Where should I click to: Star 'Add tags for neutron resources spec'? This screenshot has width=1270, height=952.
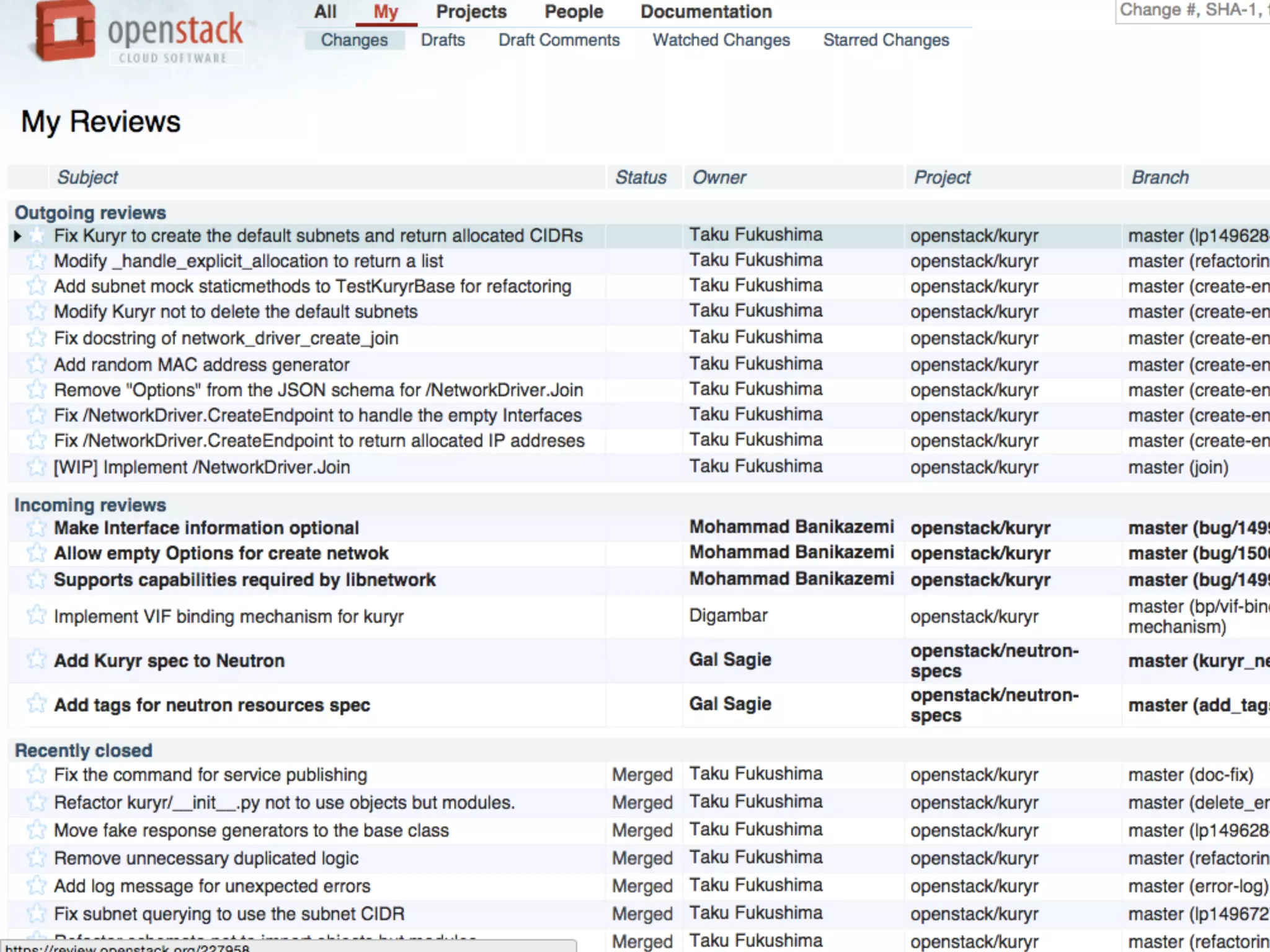pos(37,704)
